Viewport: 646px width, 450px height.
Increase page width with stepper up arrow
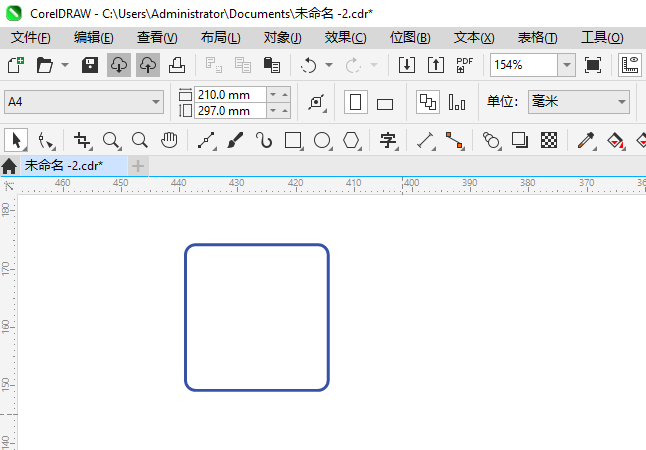pyautogui.click(x=285, y=95)
